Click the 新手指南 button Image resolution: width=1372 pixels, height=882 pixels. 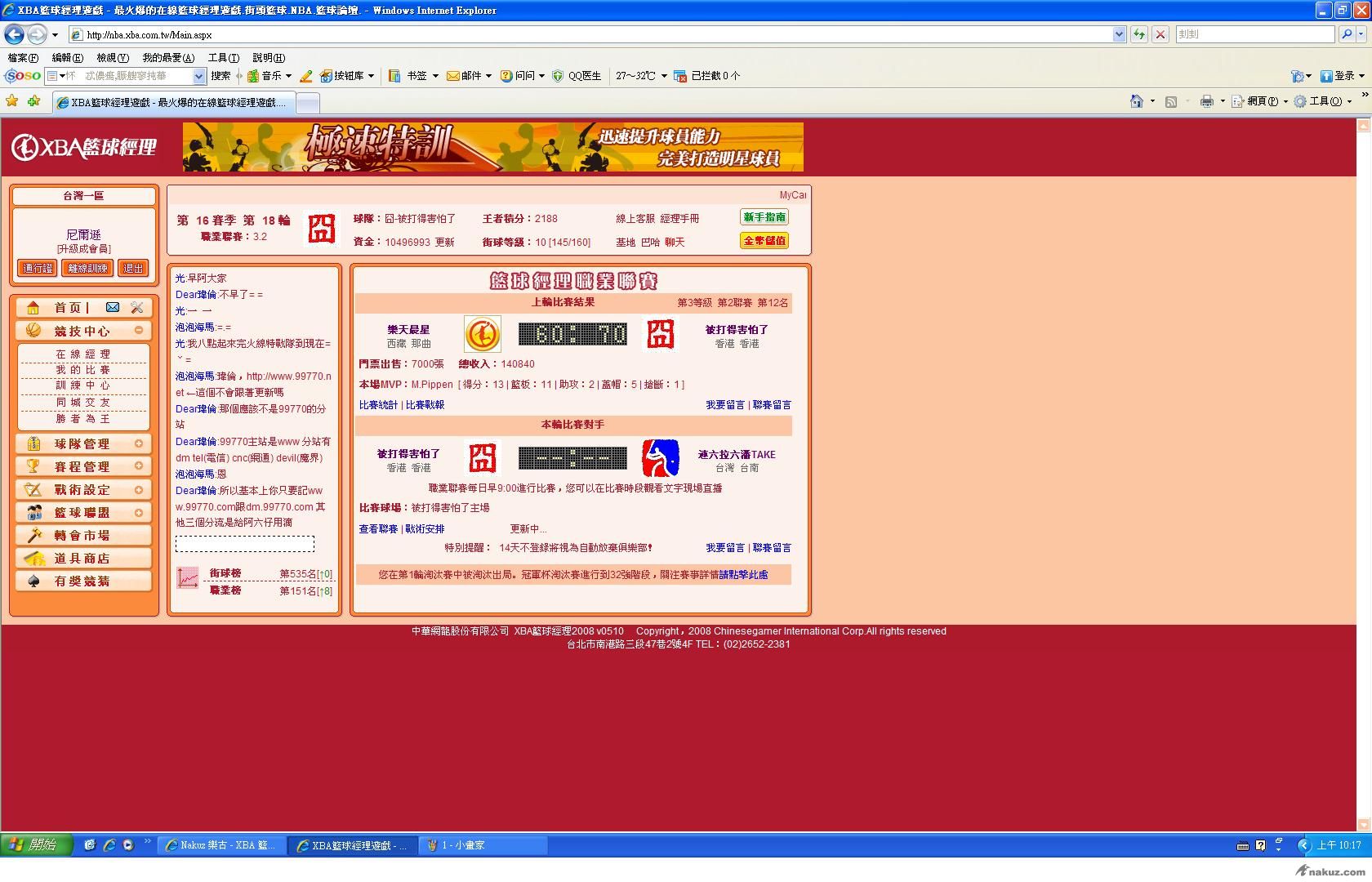tap(764, 217)
